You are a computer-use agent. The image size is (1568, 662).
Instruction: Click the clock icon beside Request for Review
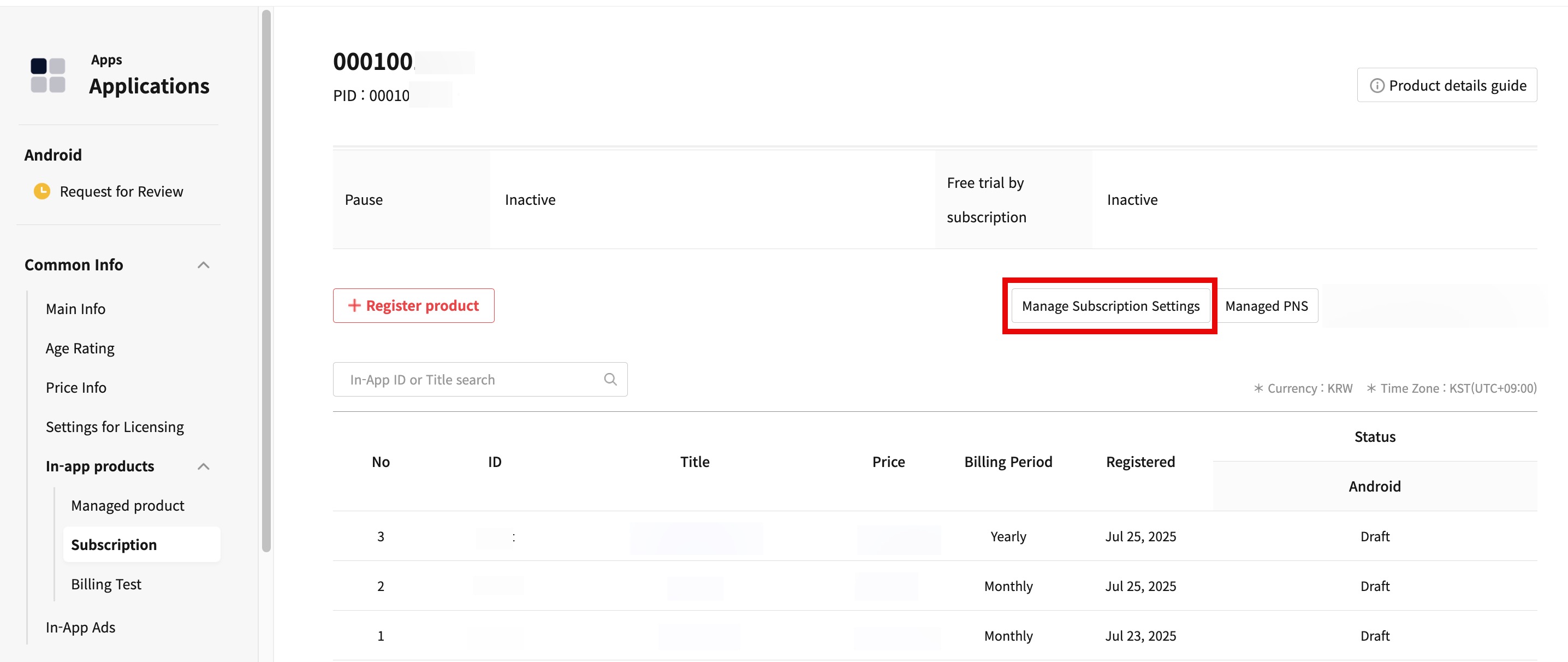tap(41, 191)
